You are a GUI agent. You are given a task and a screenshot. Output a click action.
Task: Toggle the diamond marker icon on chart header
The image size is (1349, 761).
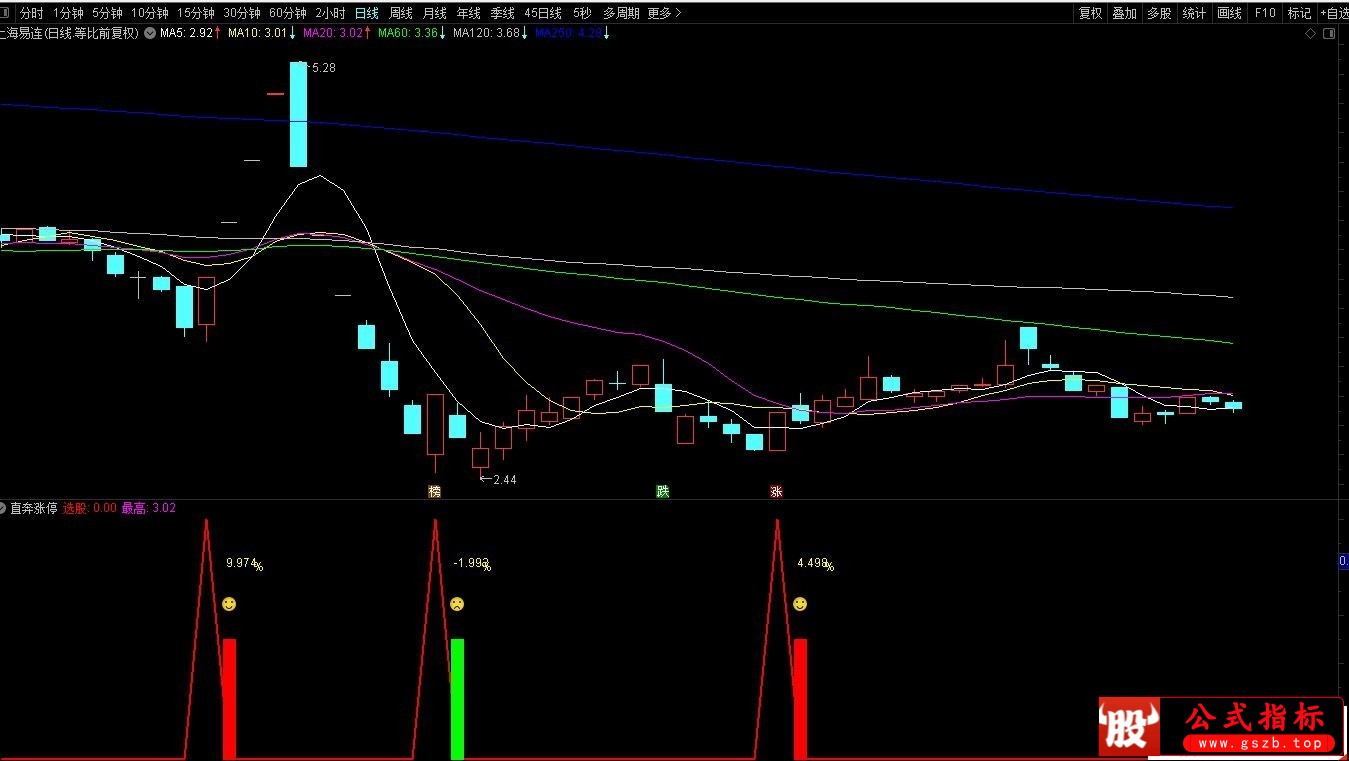[x=1311, y=34]
